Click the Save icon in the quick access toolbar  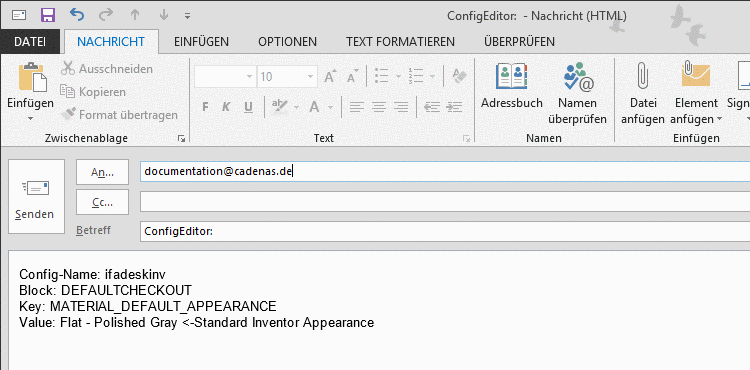(x=48, y=15)
